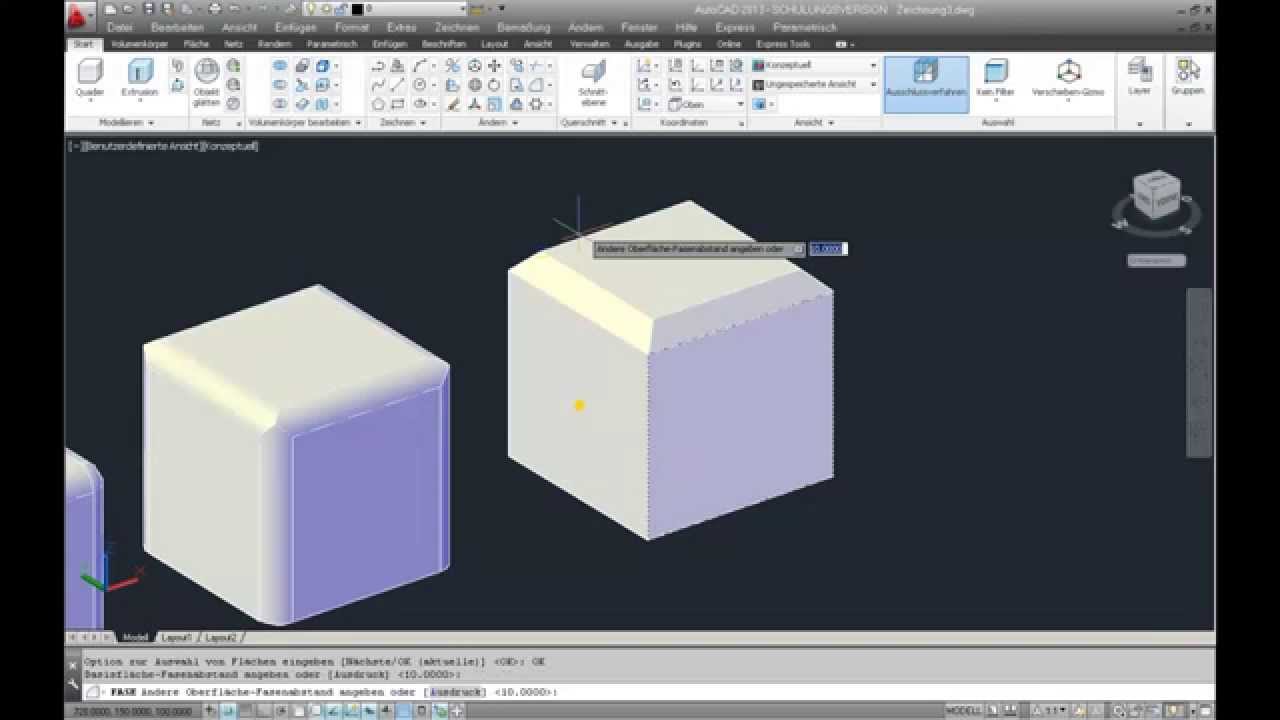Click Objekt glätten mesh tool

point(207,82)
